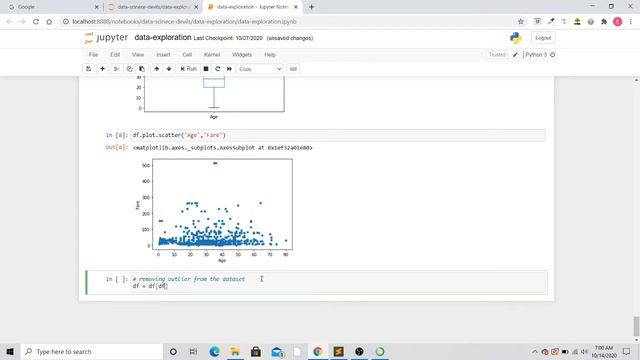640x360 pixels.
Task: Reload the current page
Action: tap(36, 22)
